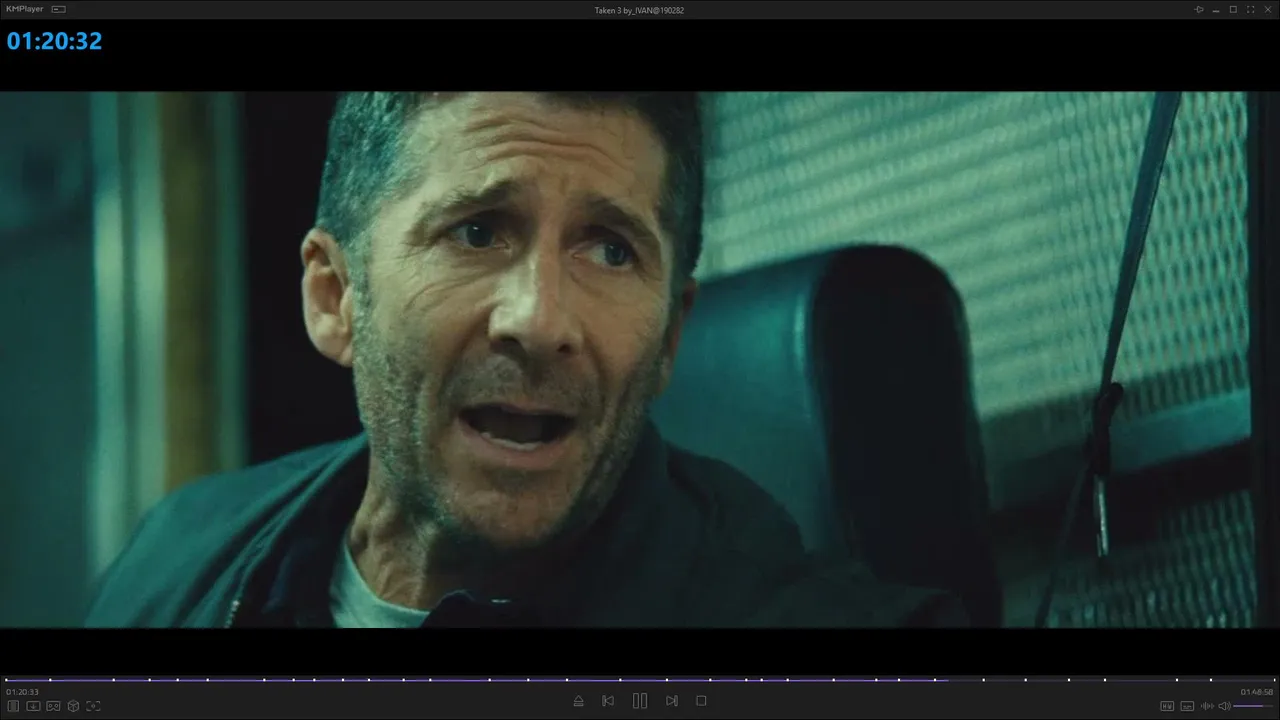Pin the player window on top

(1199, 9)
